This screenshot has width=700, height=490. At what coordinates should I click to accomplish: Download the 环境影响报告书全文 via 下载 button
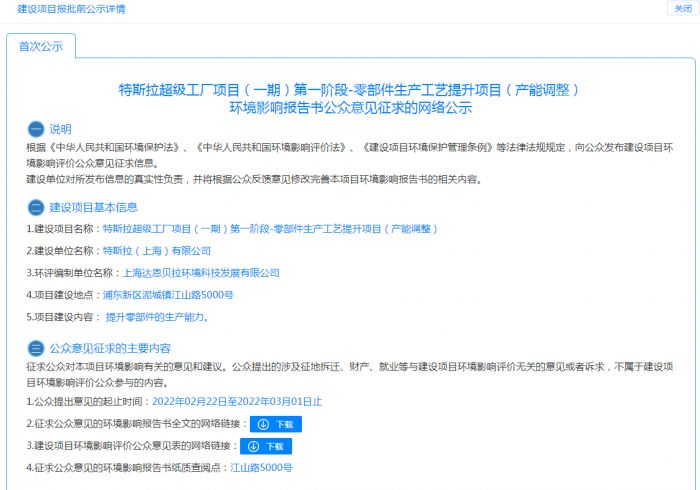coord(276,424)
